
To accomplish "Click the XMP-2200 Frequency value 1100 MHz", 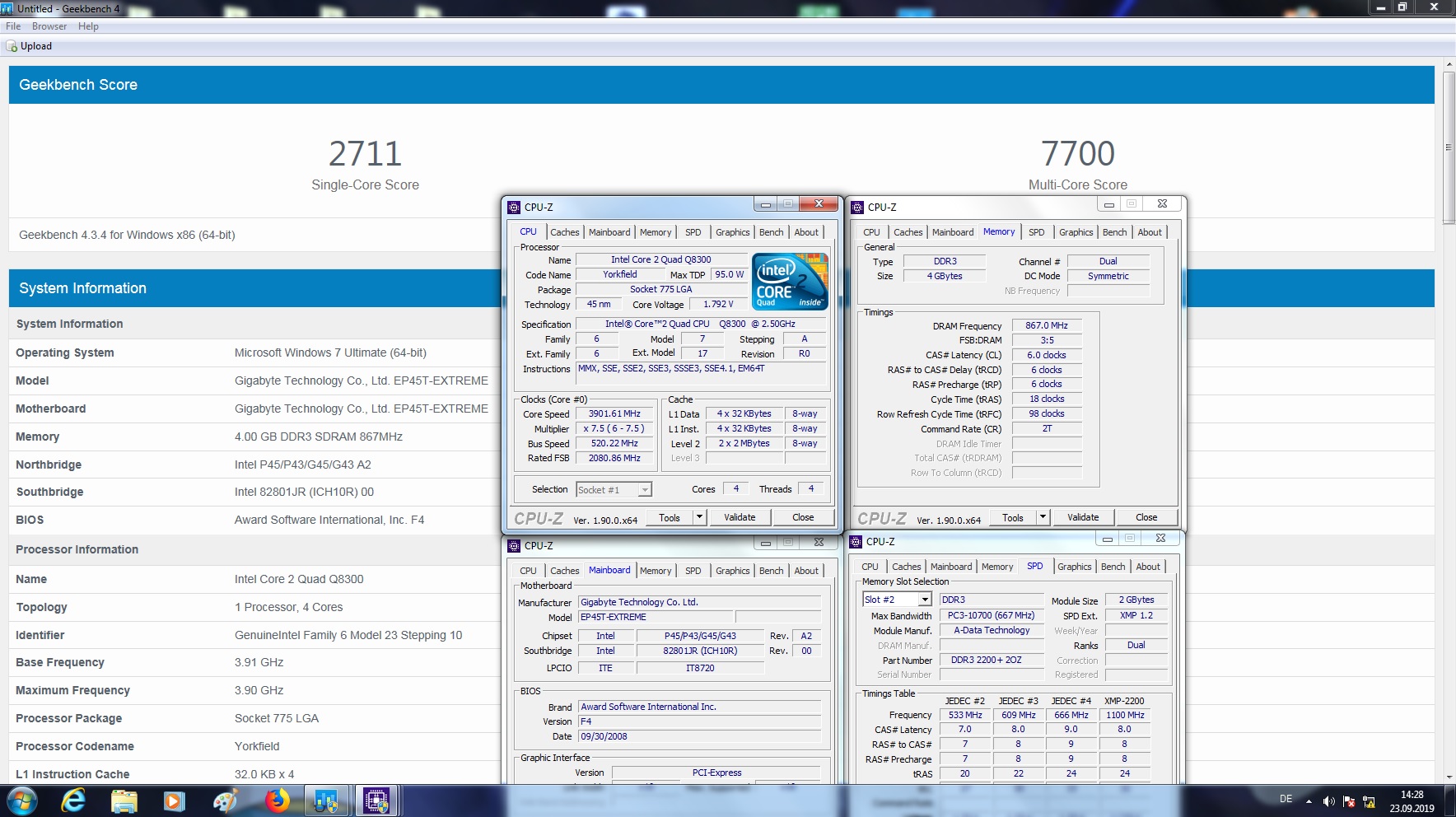I will point(1125,715).
